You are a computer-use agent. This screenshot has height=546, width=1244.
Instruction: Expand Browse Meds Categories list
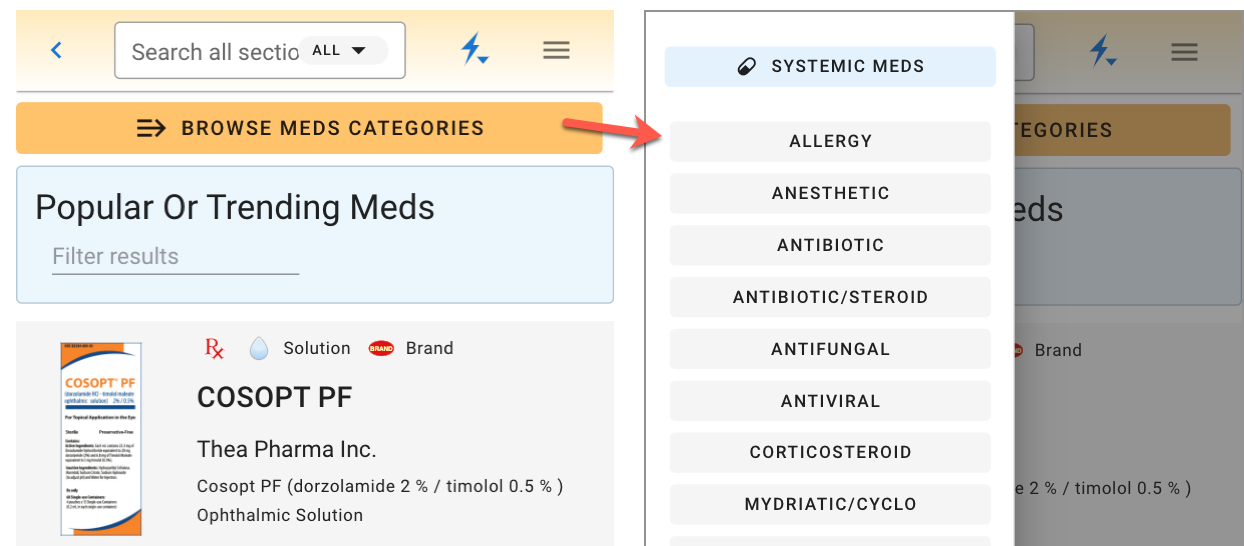tap(309, 128)
